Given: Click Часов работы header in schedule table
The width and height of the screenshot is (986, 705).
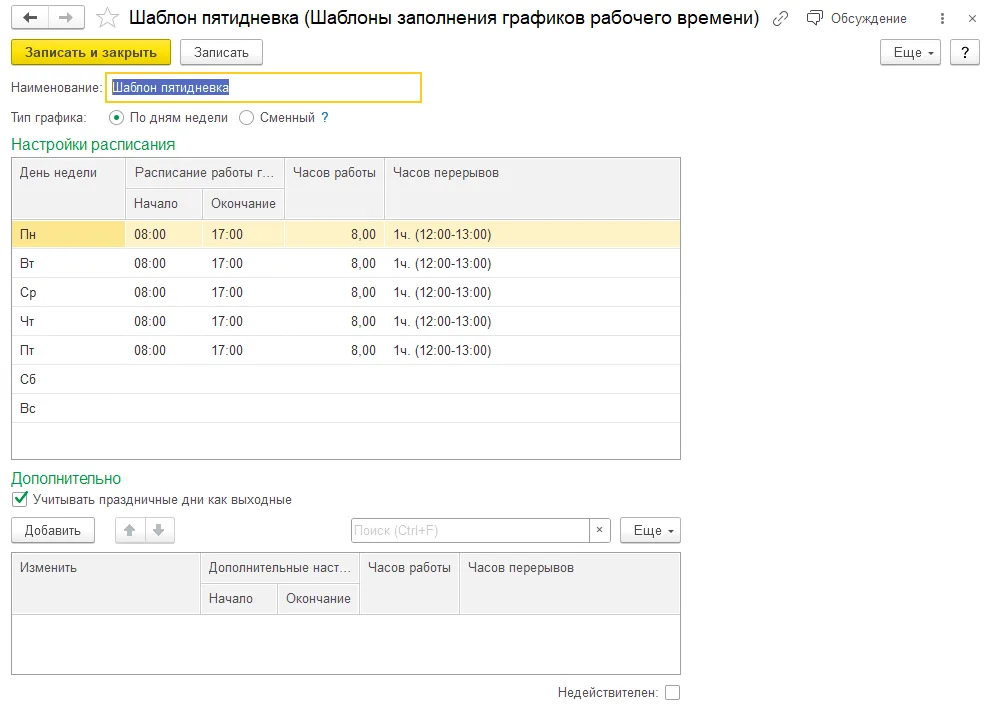Looking at the screenshot, I should tap(335, 188).
